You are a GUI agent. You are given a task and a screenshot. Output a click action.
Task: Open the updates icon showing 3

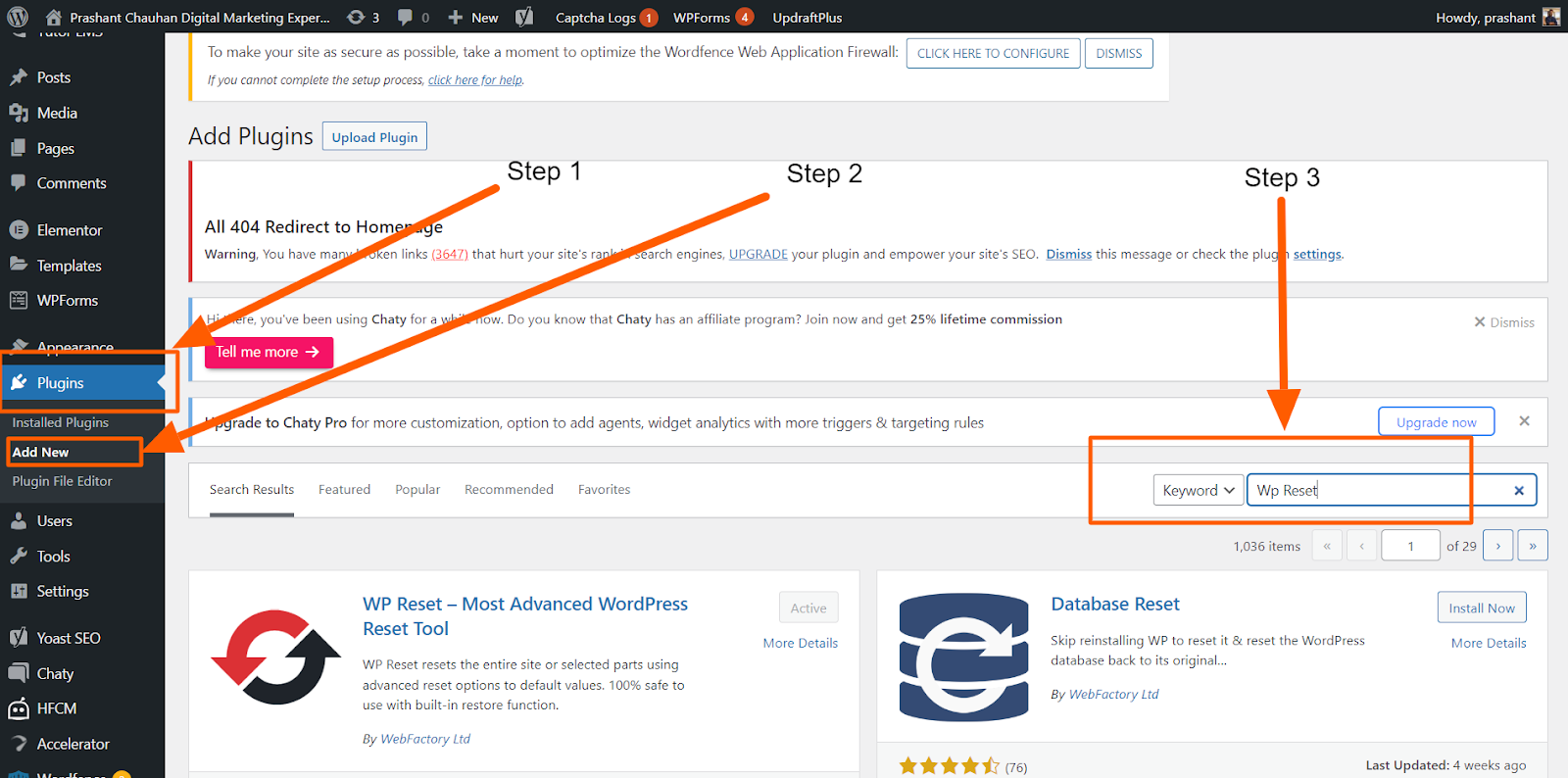click(x=356, y=17)
